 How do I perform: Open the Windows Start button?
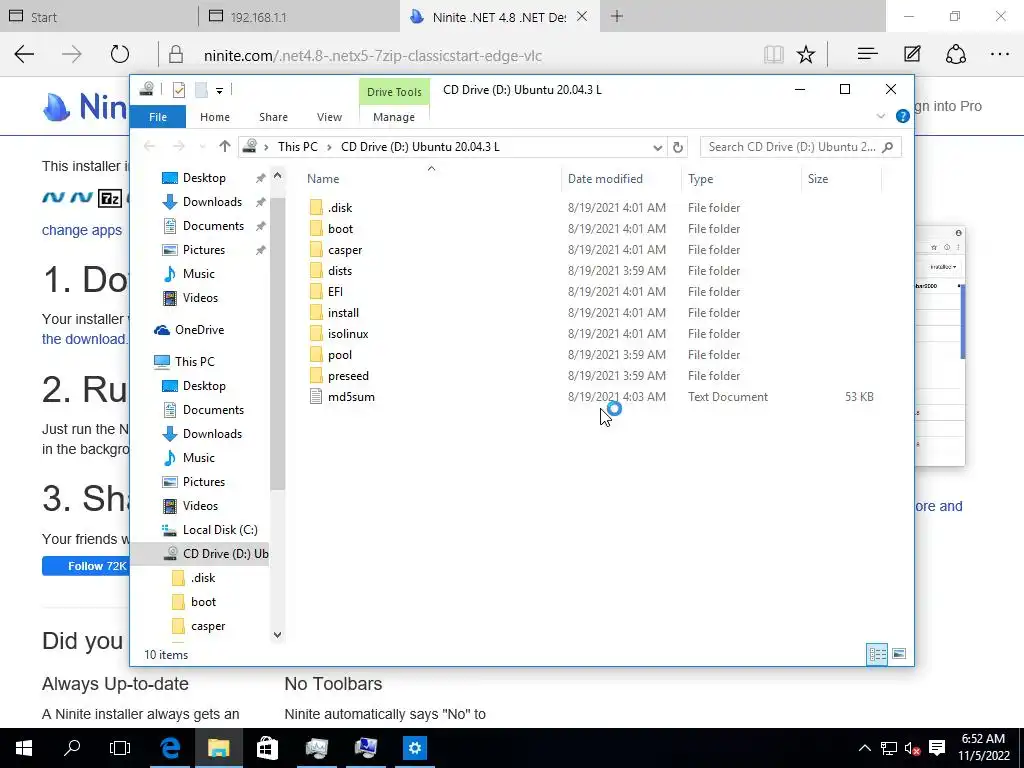24,748
